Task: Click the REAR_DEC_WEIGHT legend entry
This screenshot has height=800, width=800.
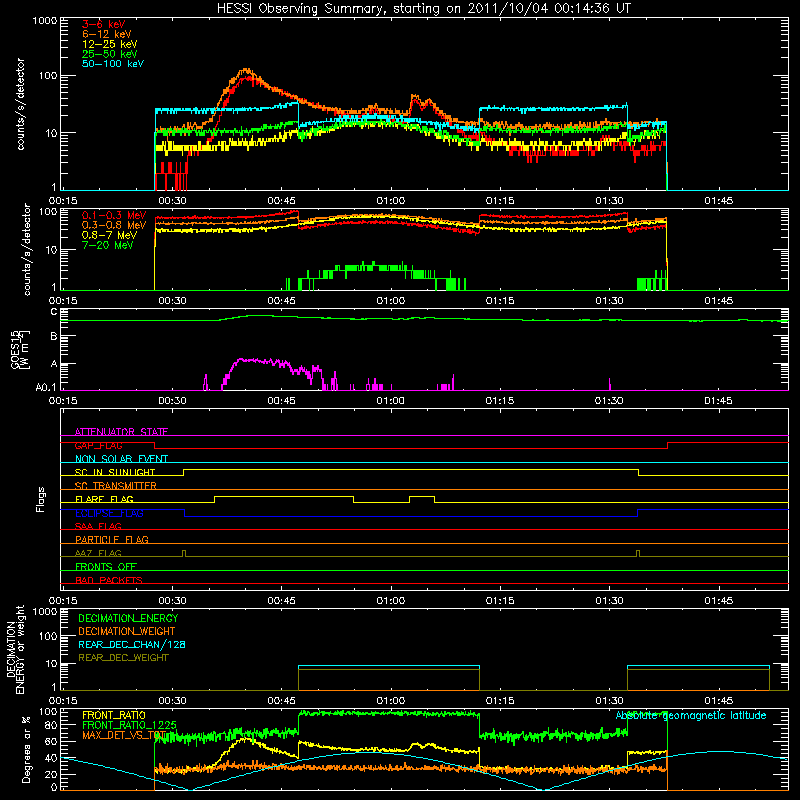Action: [x=123, y=658]
